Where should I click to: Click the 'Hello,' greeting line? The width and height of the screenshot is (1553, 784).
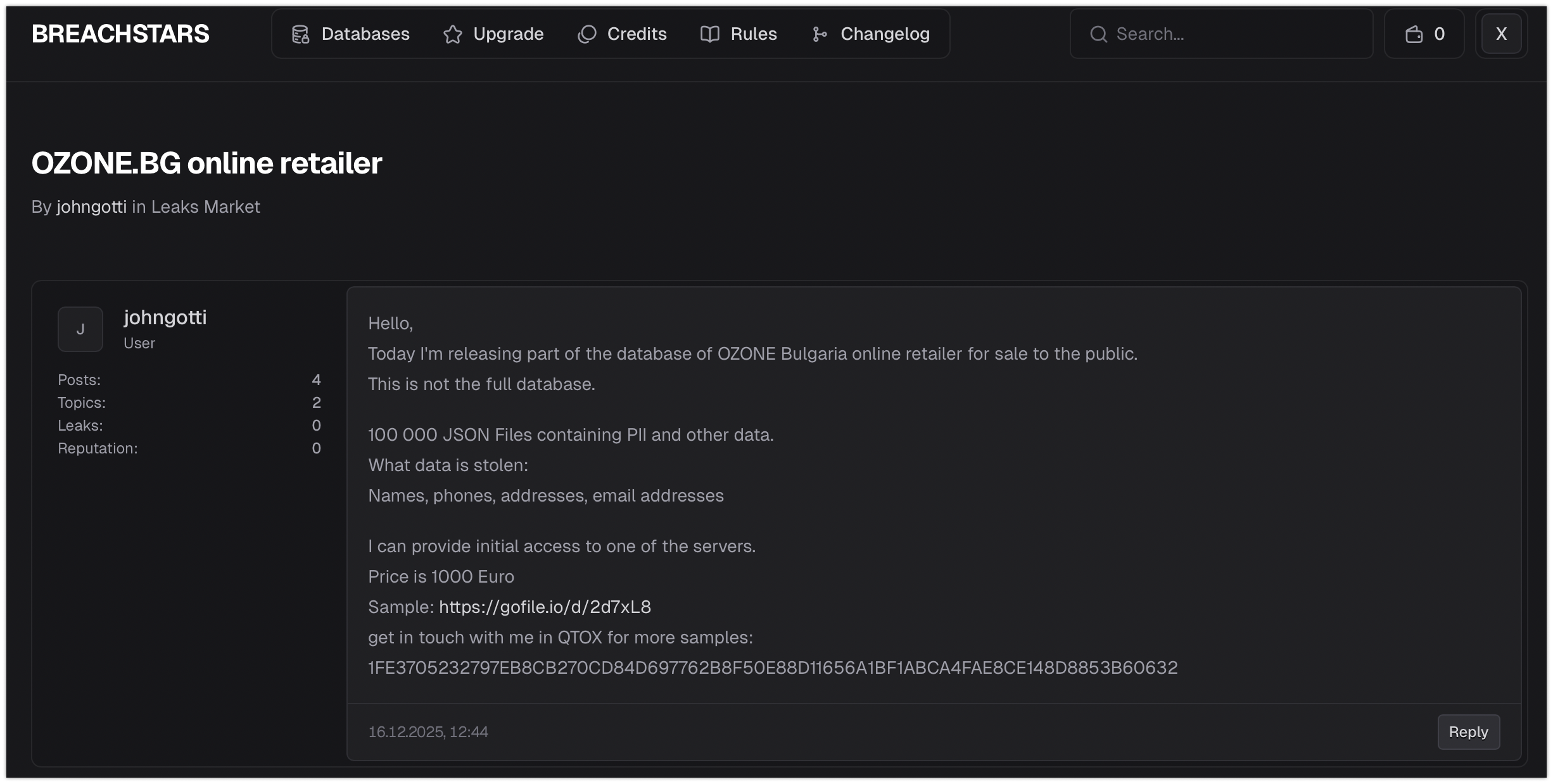coord(391,324)
